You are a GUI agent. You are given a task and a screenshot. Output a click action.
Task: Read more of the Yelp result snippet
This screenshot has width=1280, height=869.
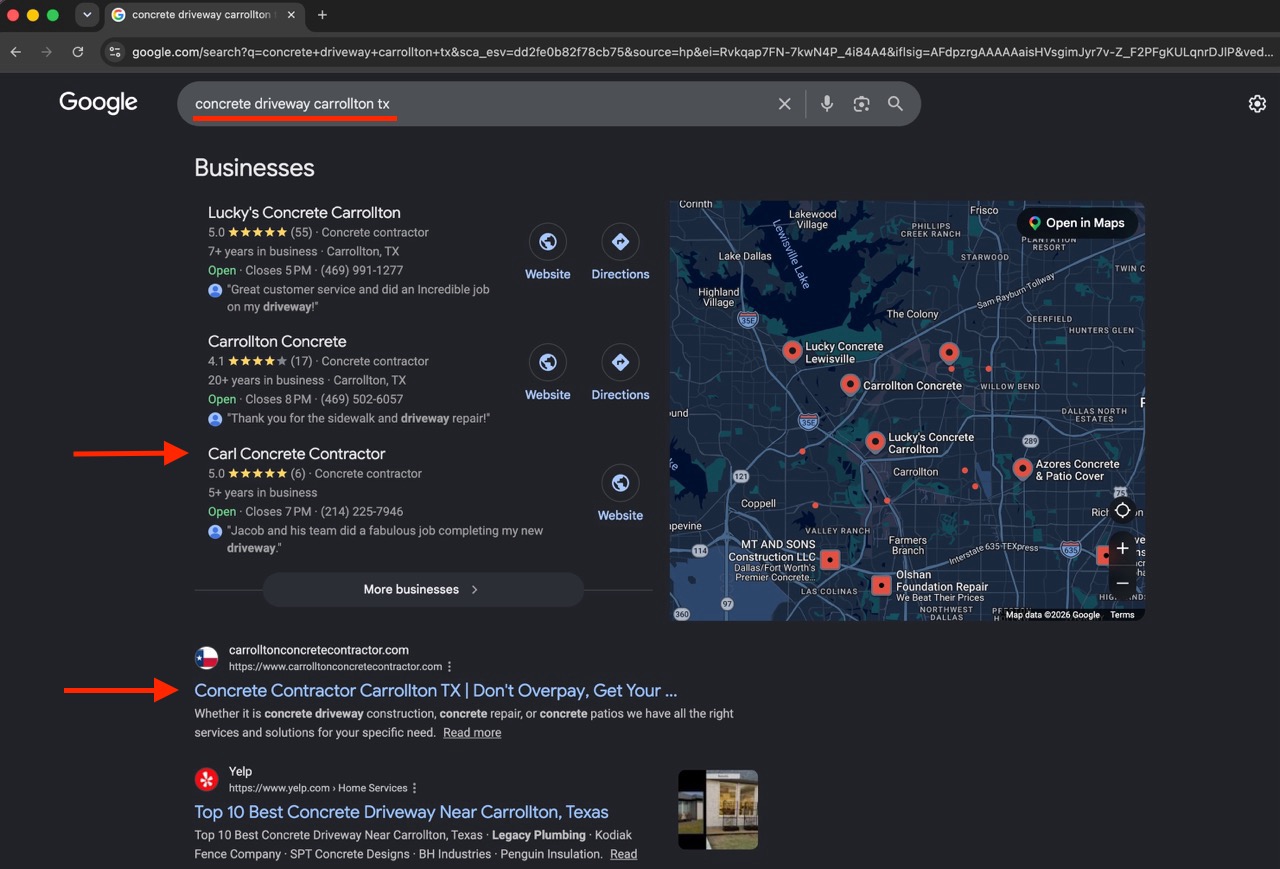pos(623,855)
